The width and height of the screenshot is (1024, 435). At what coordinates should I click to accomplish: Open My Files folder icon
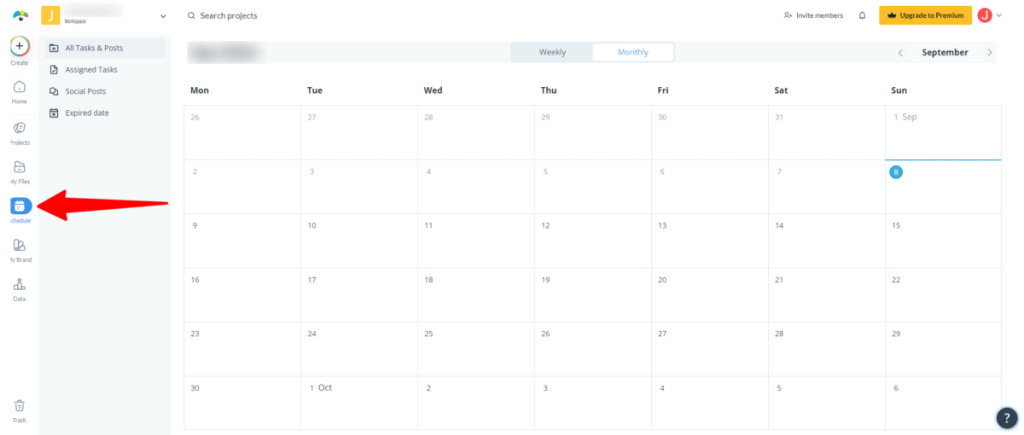point(20,167)
